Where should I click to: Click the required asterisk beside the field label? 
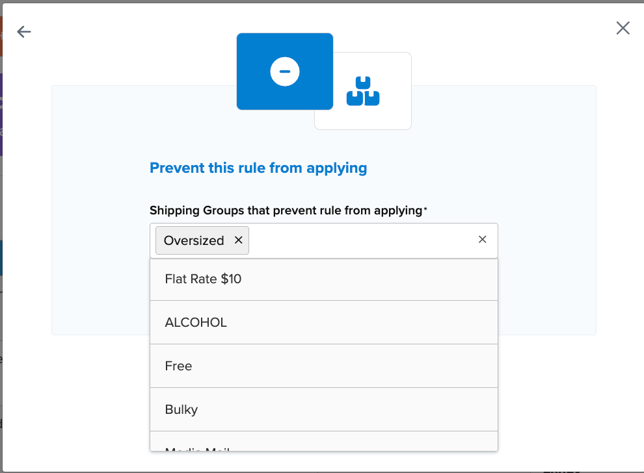tap(425, 209)
